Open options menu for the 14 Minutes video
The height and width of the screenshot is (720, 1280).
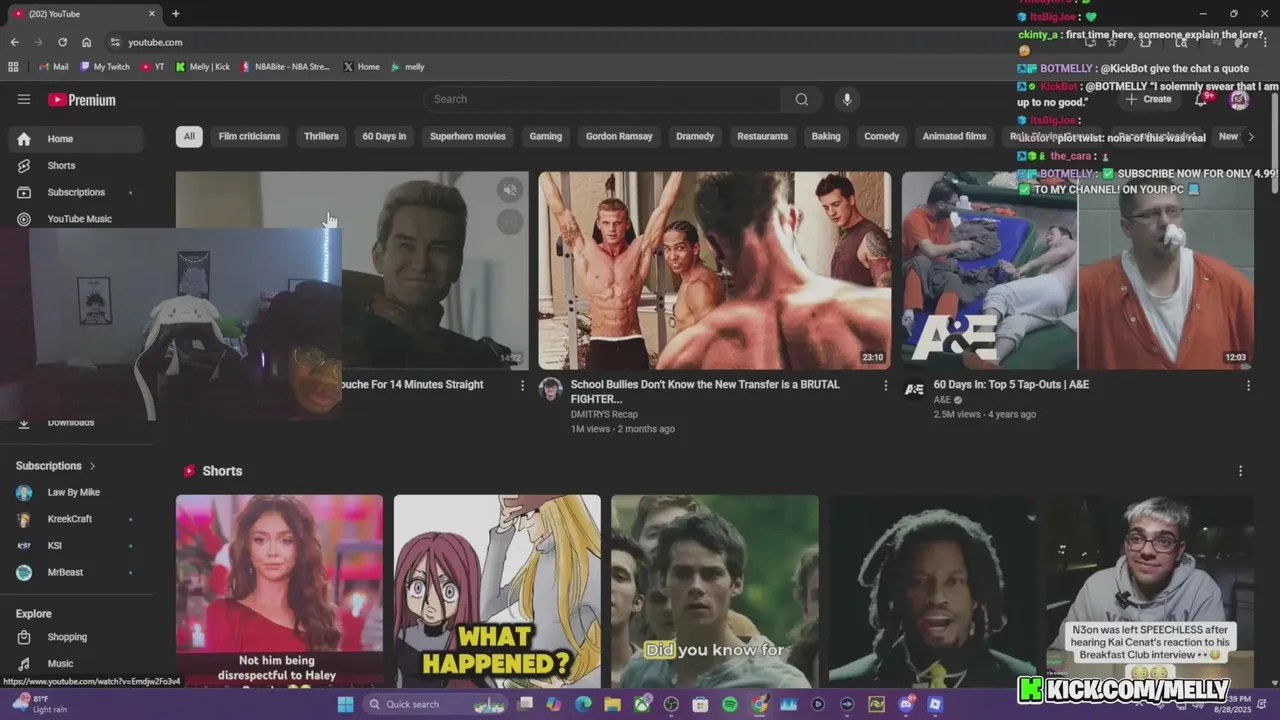pyautogui.click(x=522, y=385)
